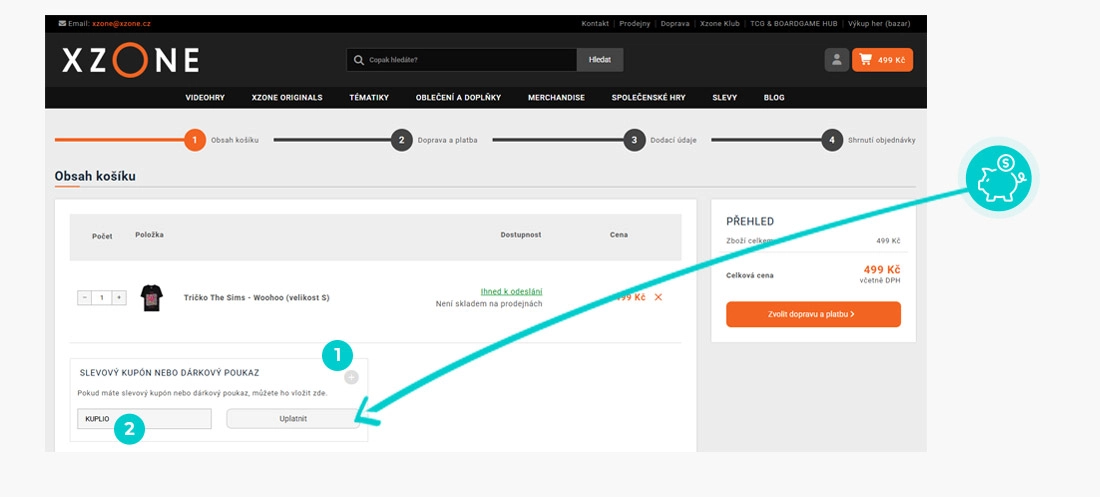The image size is (1100, 497).
Task: Increase item quantity with plus button
Action: pyautogui.click(x=119, y=297)
